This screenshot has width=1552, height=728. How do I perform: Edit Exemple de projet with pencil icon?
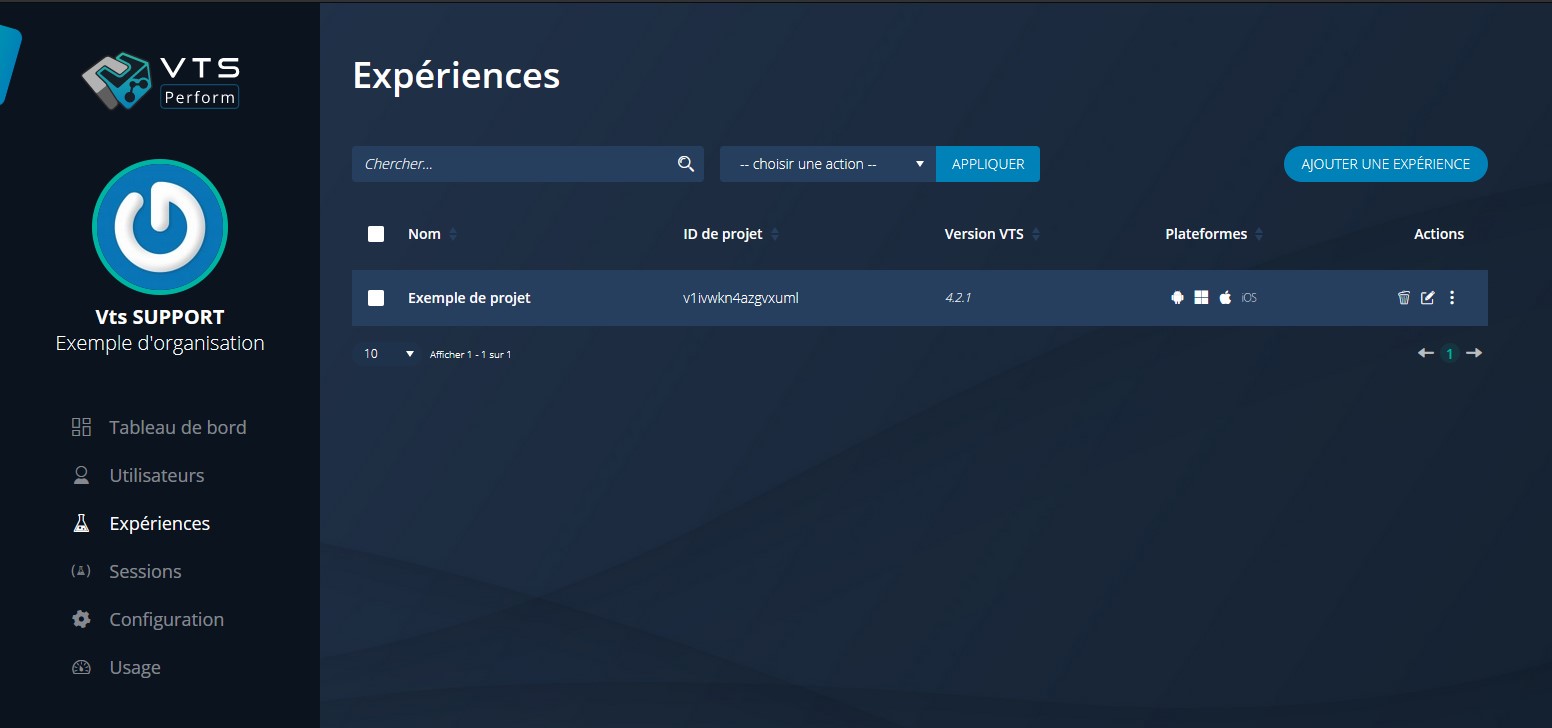coord(1428,297)
